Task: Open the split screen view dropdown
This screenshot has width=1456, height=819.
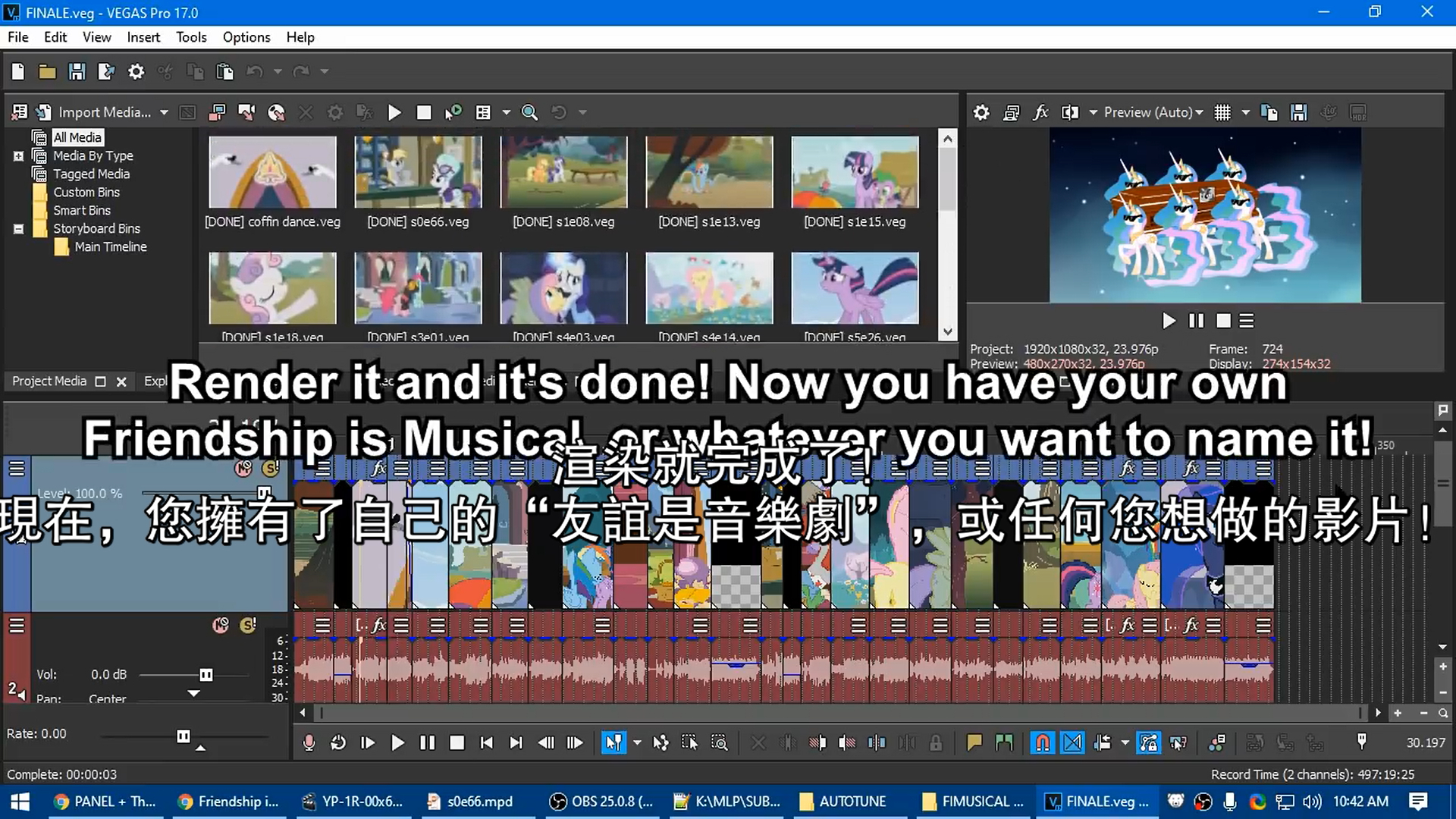Action: click(x=1093, y=112)
